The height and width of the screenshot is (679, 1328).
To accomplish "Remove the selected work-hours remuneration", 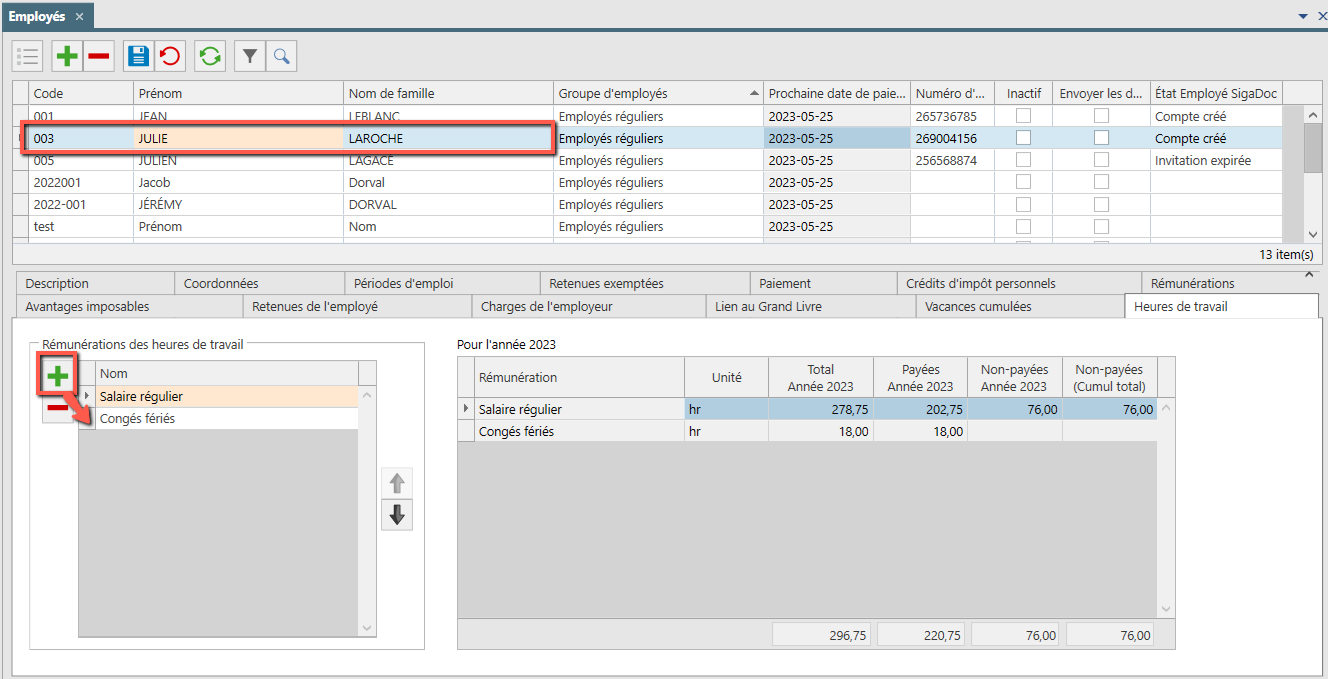I will pyautogui.click(x=59, y=408).
